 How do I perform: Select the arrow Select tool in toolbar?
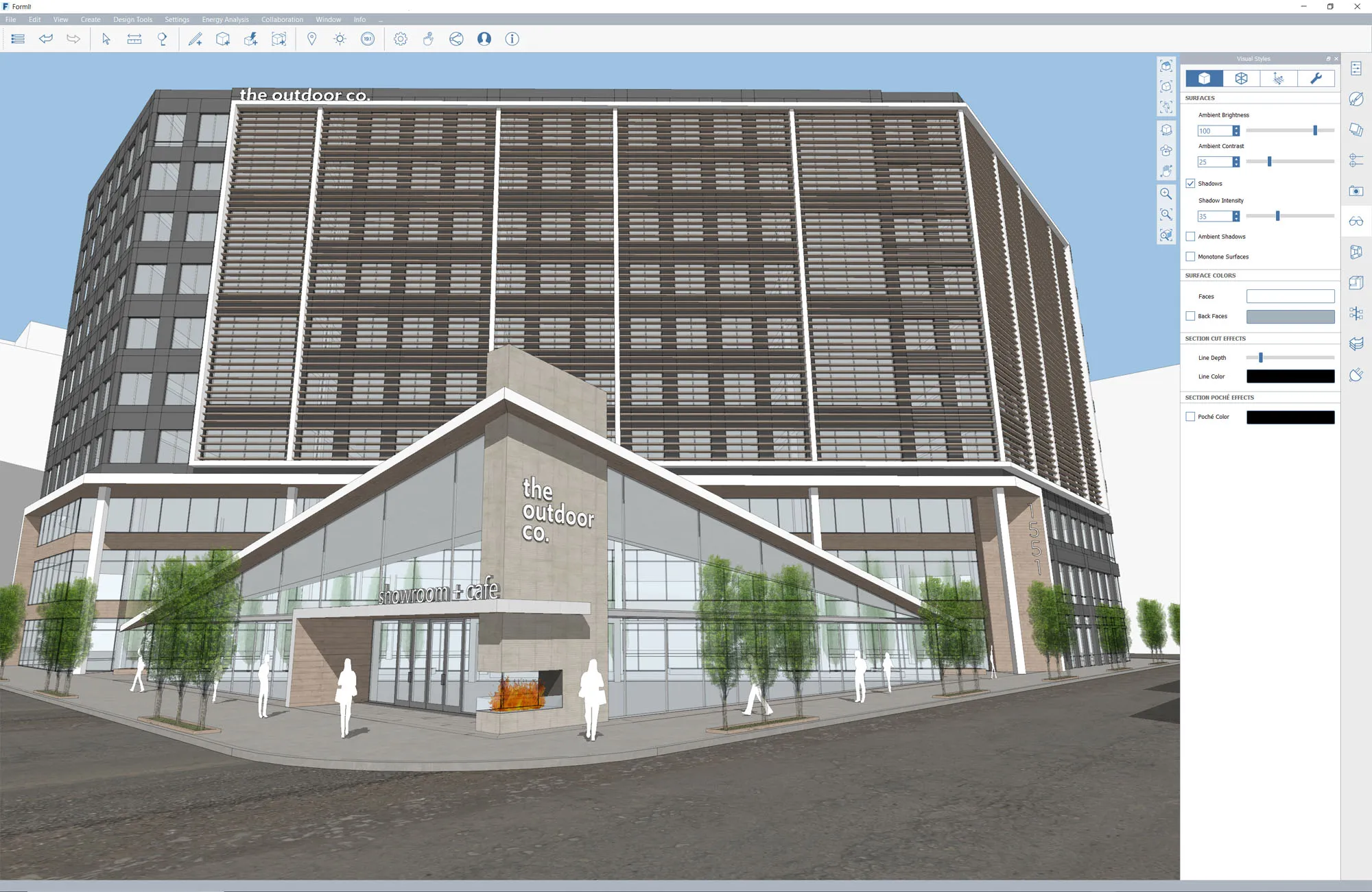[x=106, y=39]
